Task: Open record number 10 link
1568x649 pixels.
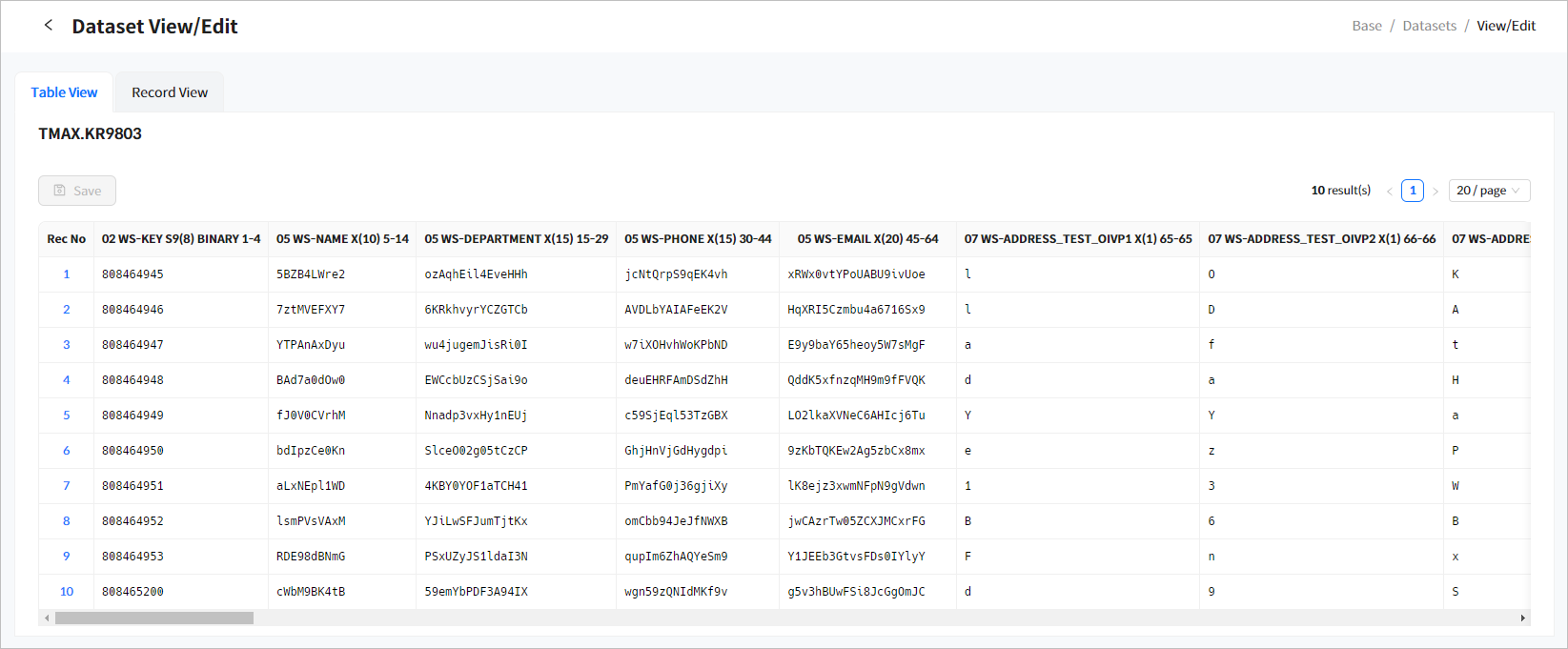Action: click(x=67, y=592)
